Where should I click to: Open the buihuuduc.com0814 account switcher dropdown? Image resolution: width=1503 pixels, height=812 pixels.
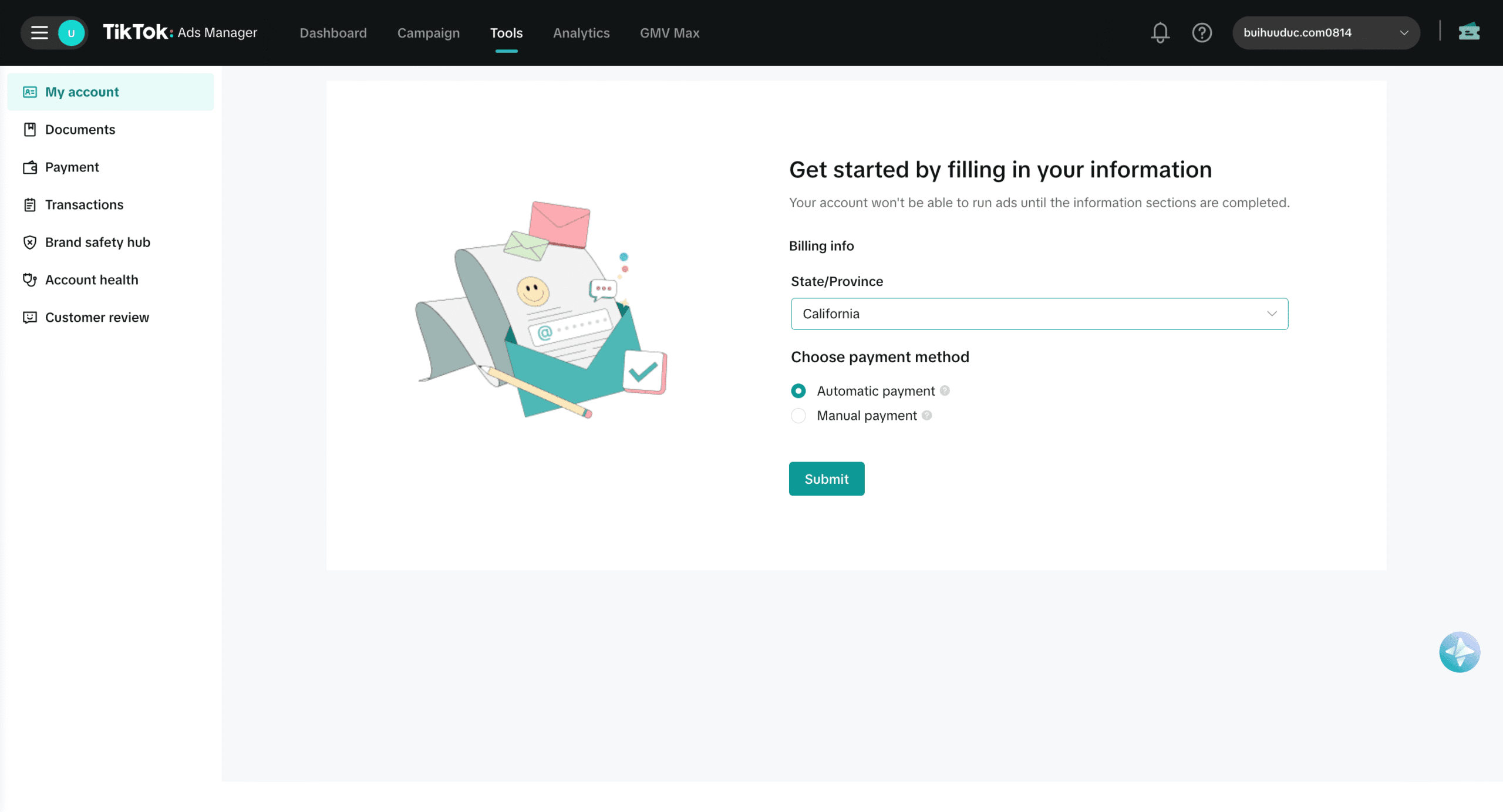1326,33
